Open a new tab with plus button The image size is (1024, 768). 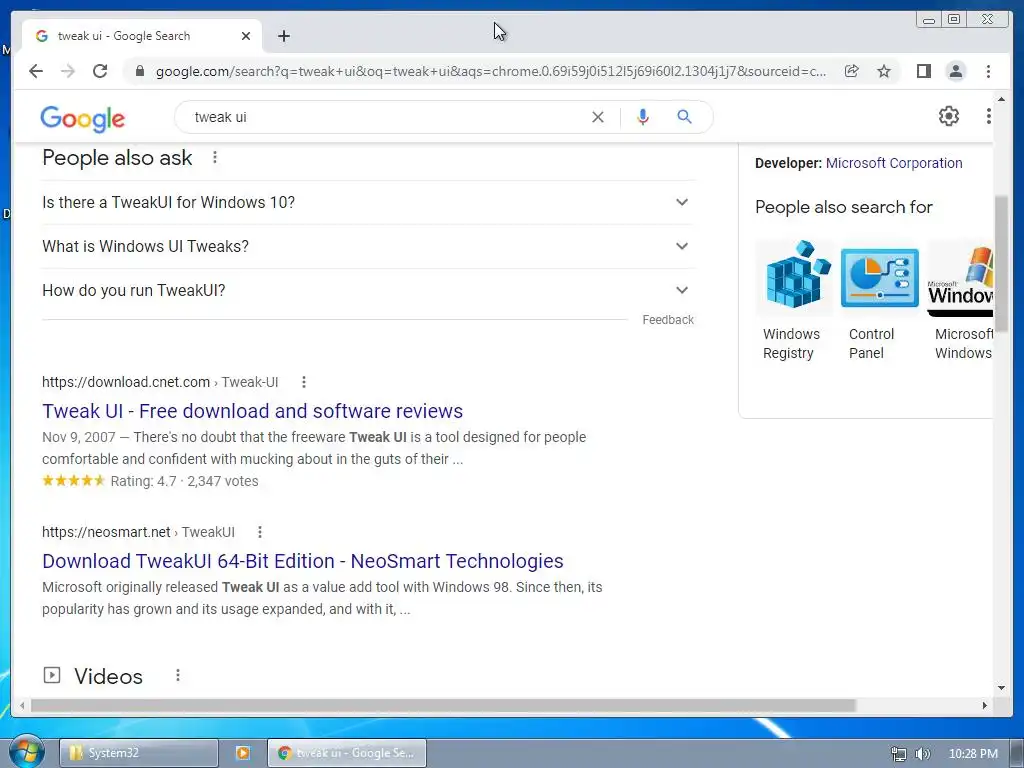(x=283, y=36)
